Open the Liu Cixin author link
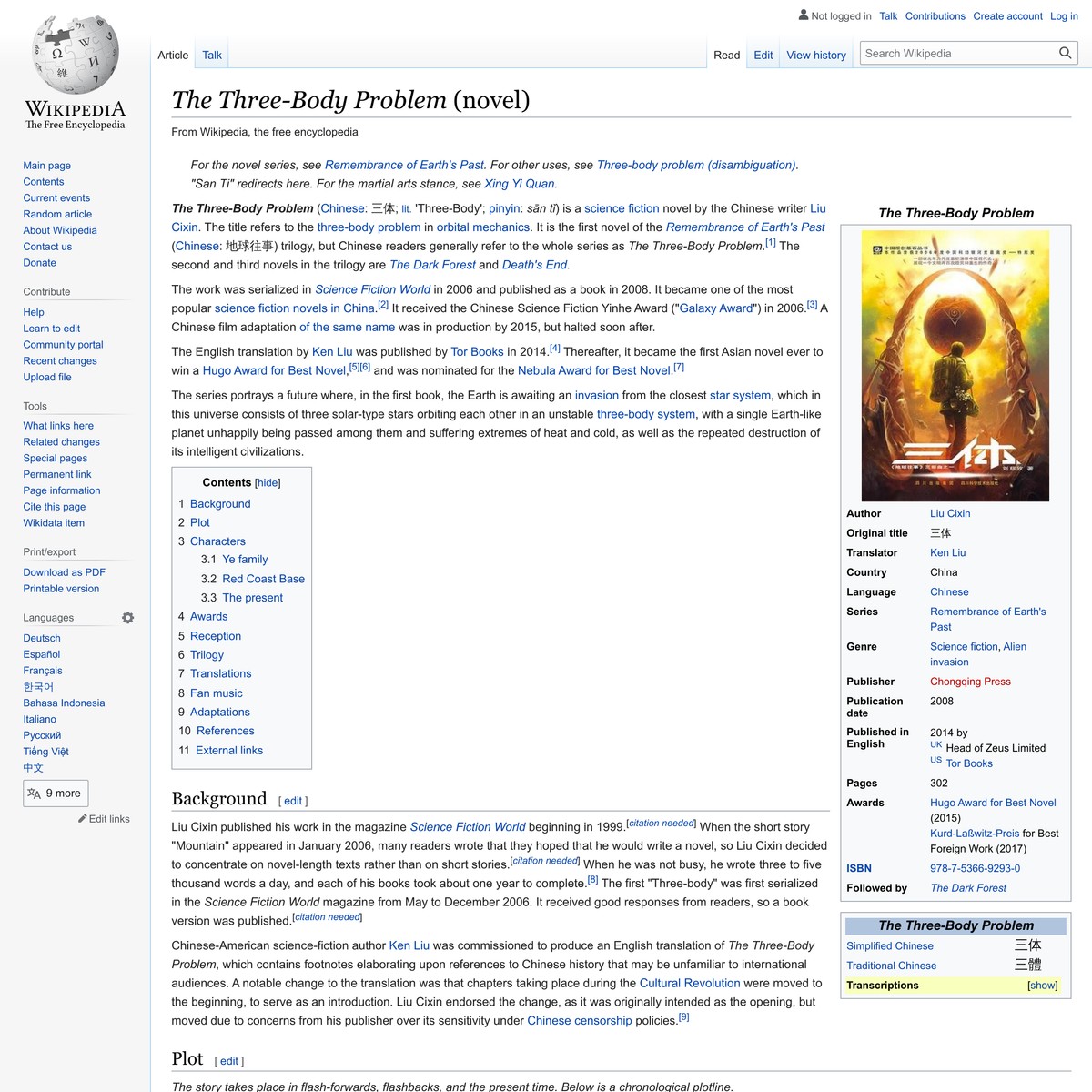 pyautogui.click(x=950, y=513)
